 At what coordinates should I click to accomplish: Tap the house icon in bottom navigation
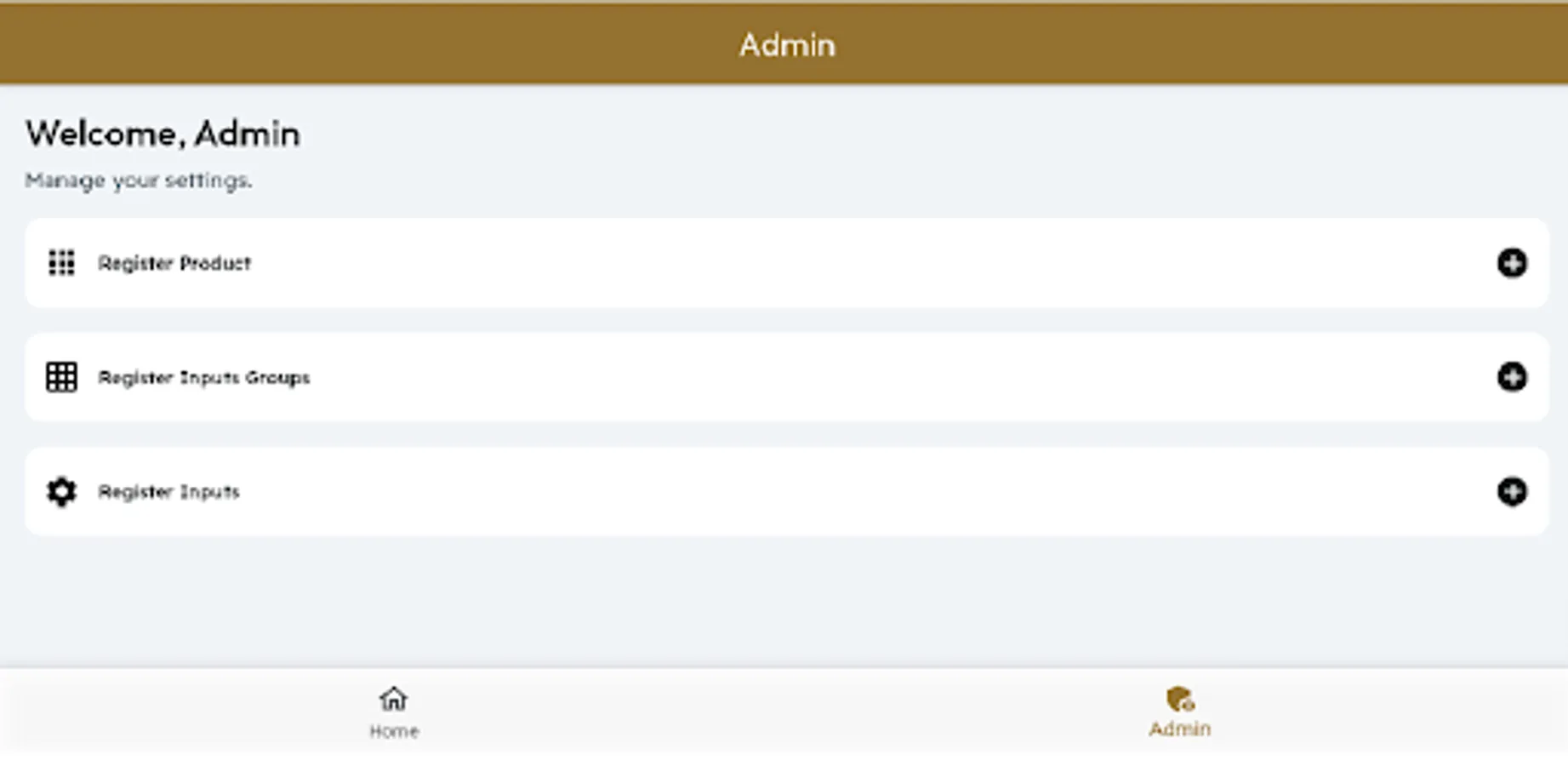pos(393,700)
